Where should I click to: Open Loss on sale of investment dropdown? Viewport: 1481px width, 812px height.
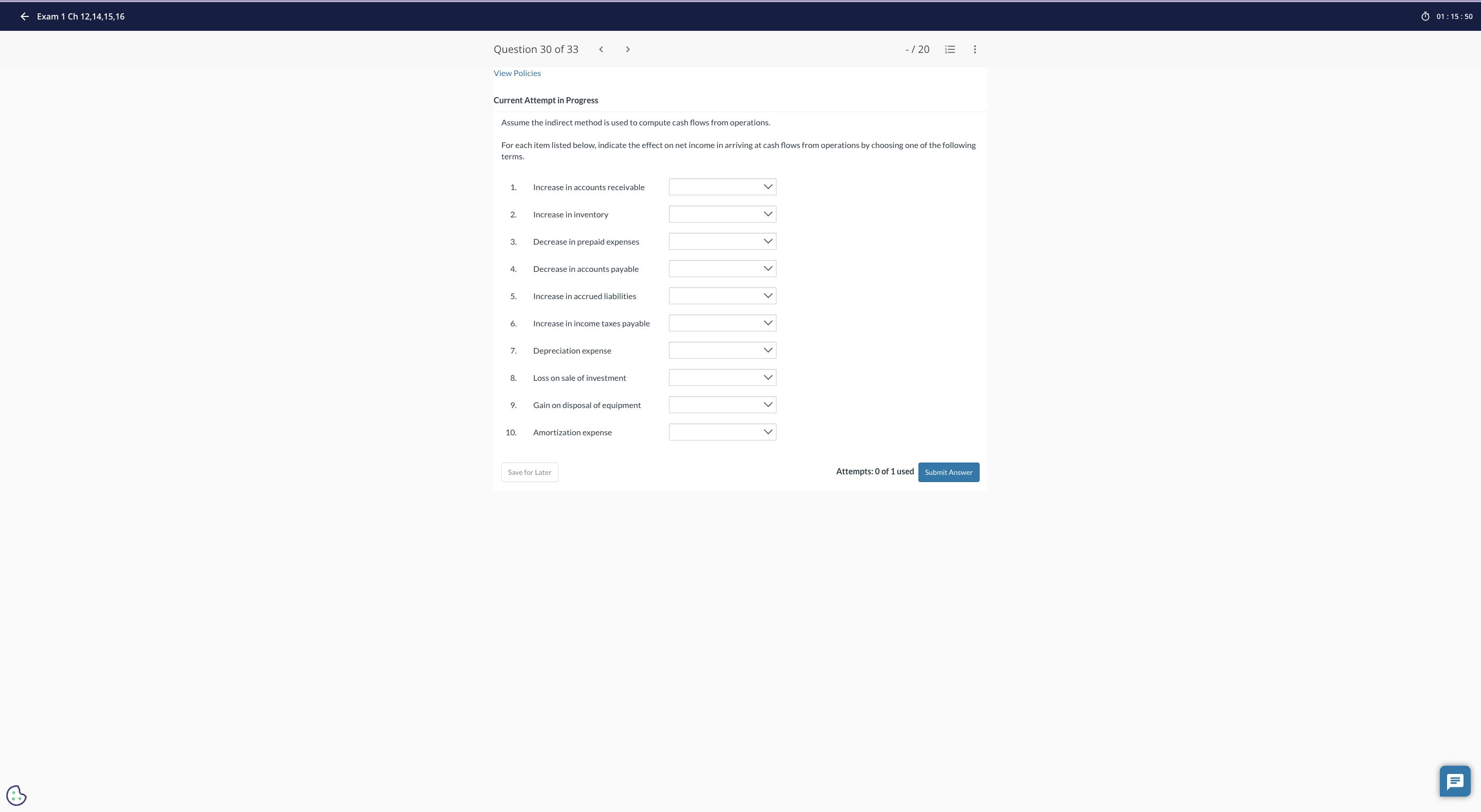722,378
